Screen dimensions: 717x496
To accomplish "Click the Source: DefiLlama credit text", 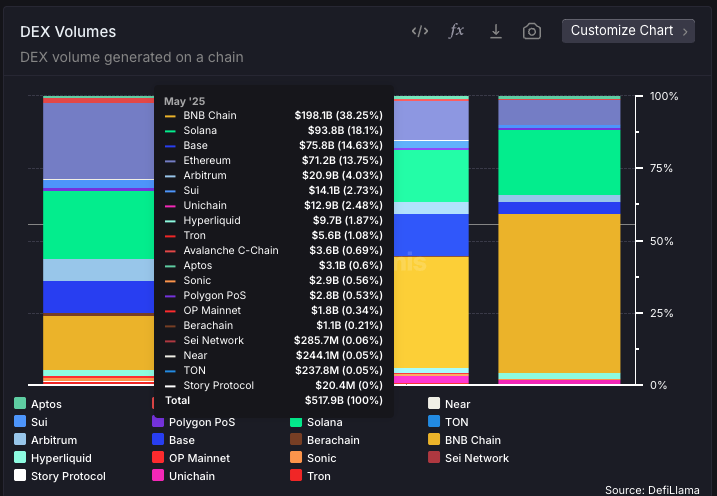I will click(x=652, y=490).
